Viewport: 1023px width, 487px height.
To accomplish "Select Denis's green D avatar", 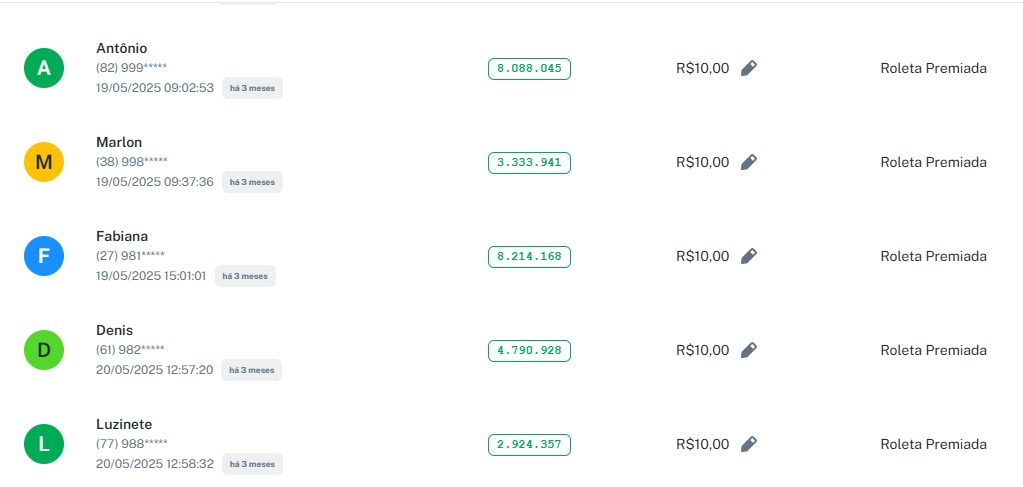I will 44,350.
